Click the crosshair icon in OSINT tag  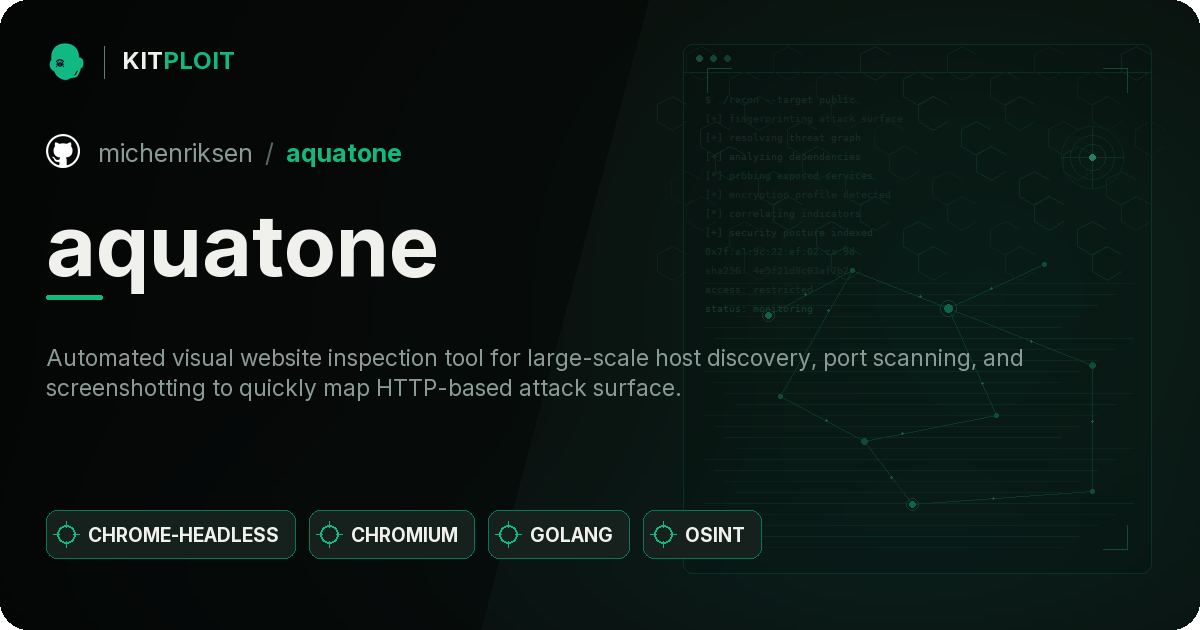tap(664, 535)
